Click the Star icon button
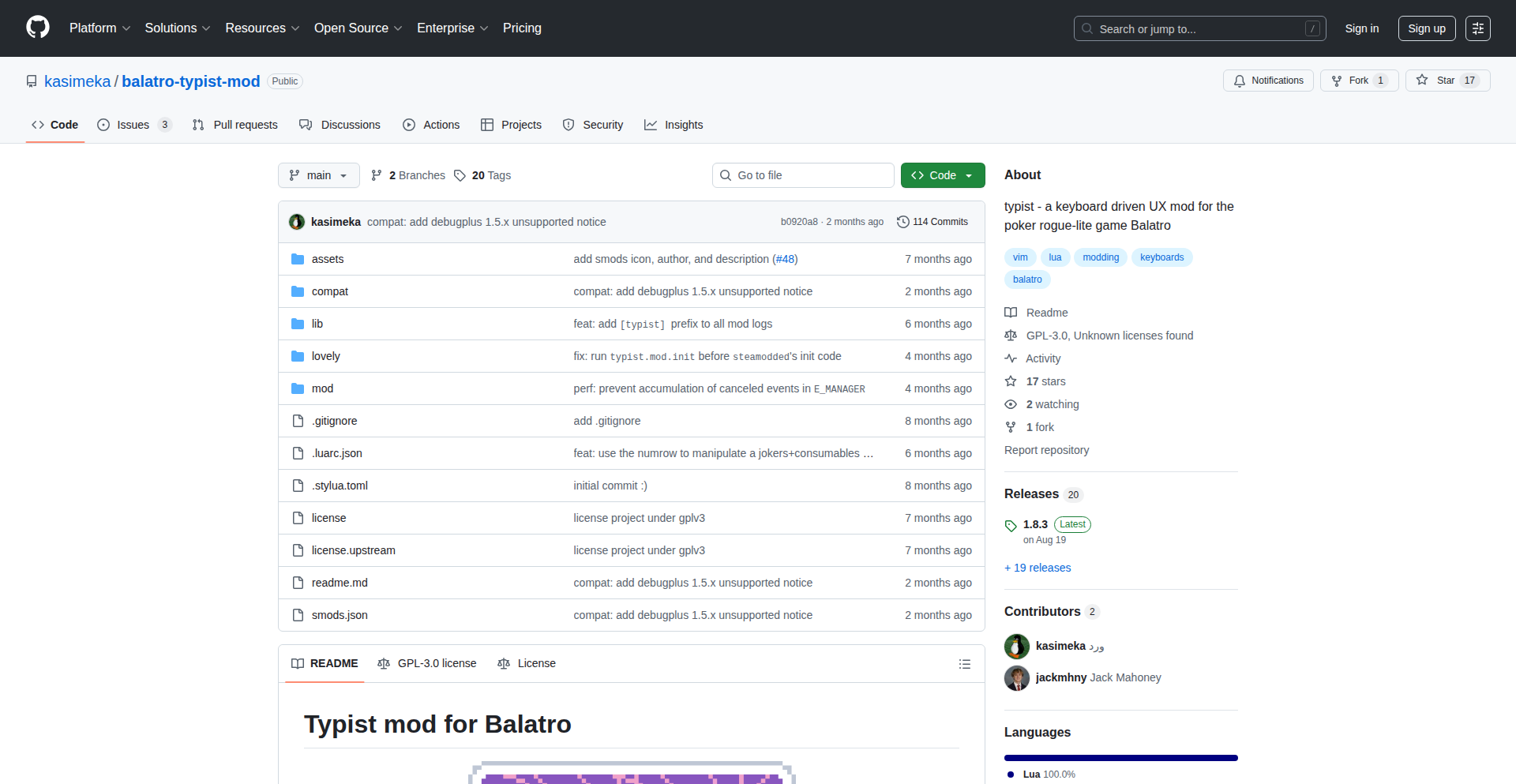This screenshot has width=1516, height=784. [x=1422, y=81]
